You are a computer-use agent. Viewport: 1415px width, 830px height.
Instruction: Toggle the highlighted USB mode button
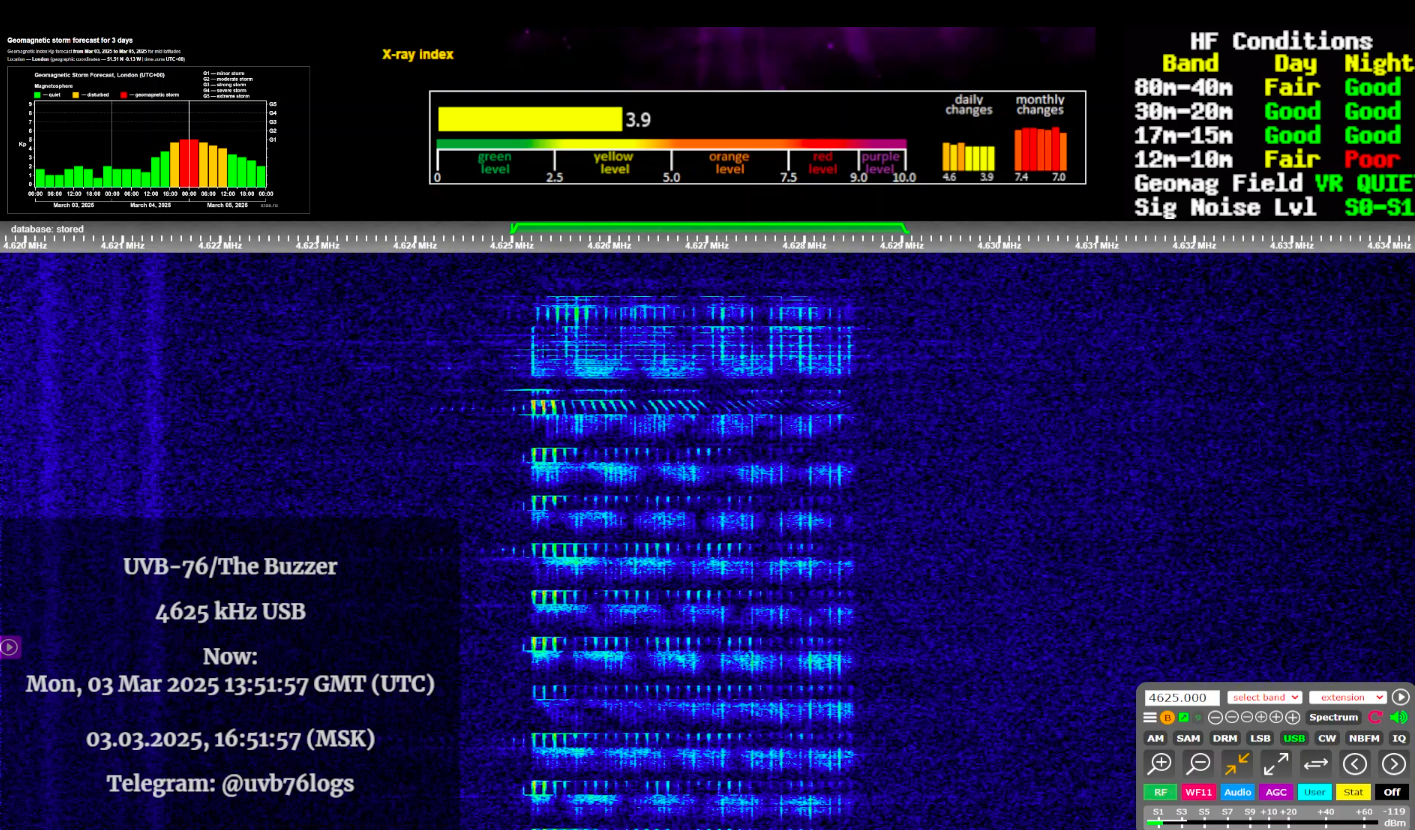click(1294, 738)
